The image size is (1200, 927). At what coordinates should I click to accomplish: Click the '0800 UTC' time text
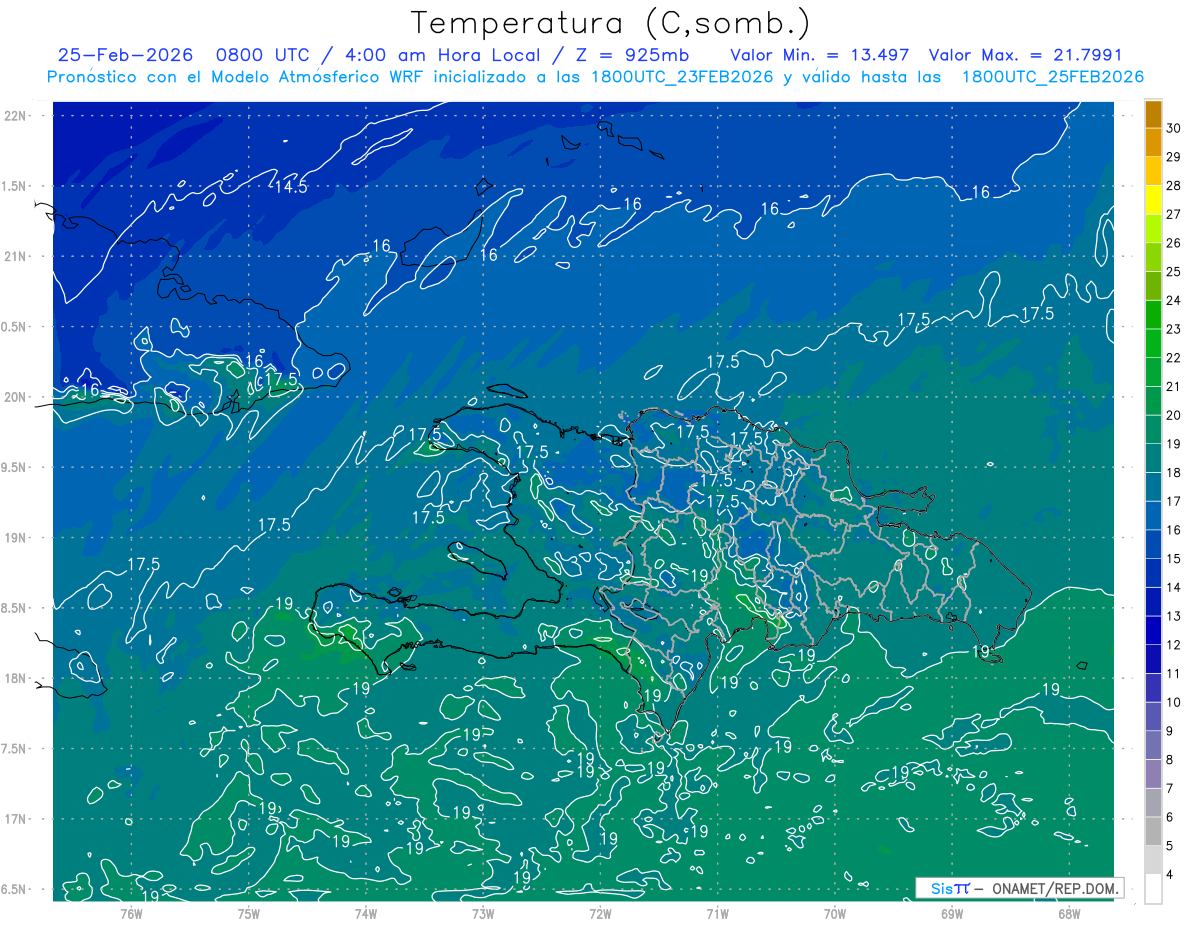(263, 55)
